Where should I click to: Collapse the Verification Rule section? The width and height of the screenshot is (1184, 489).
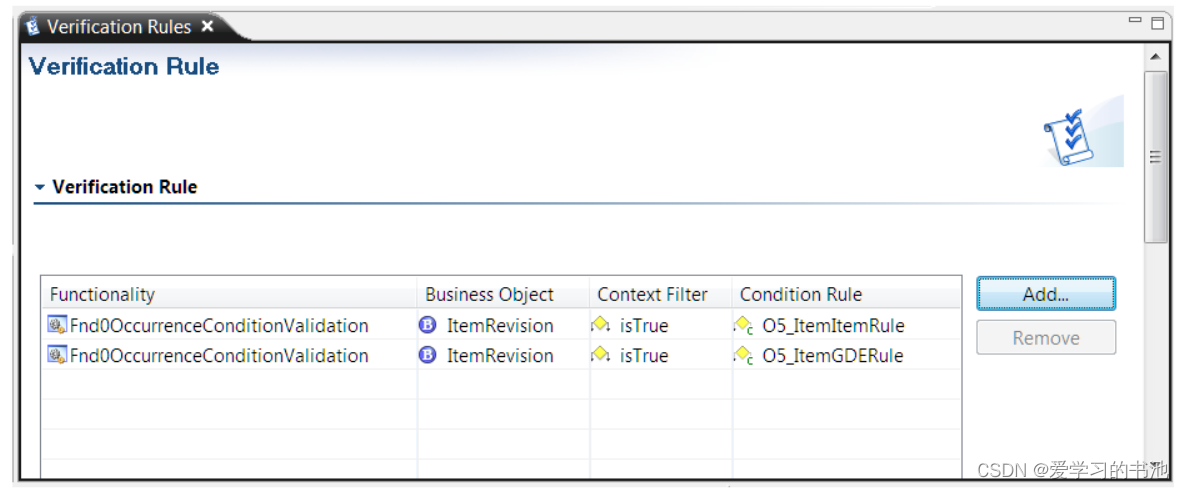point(40,187)
